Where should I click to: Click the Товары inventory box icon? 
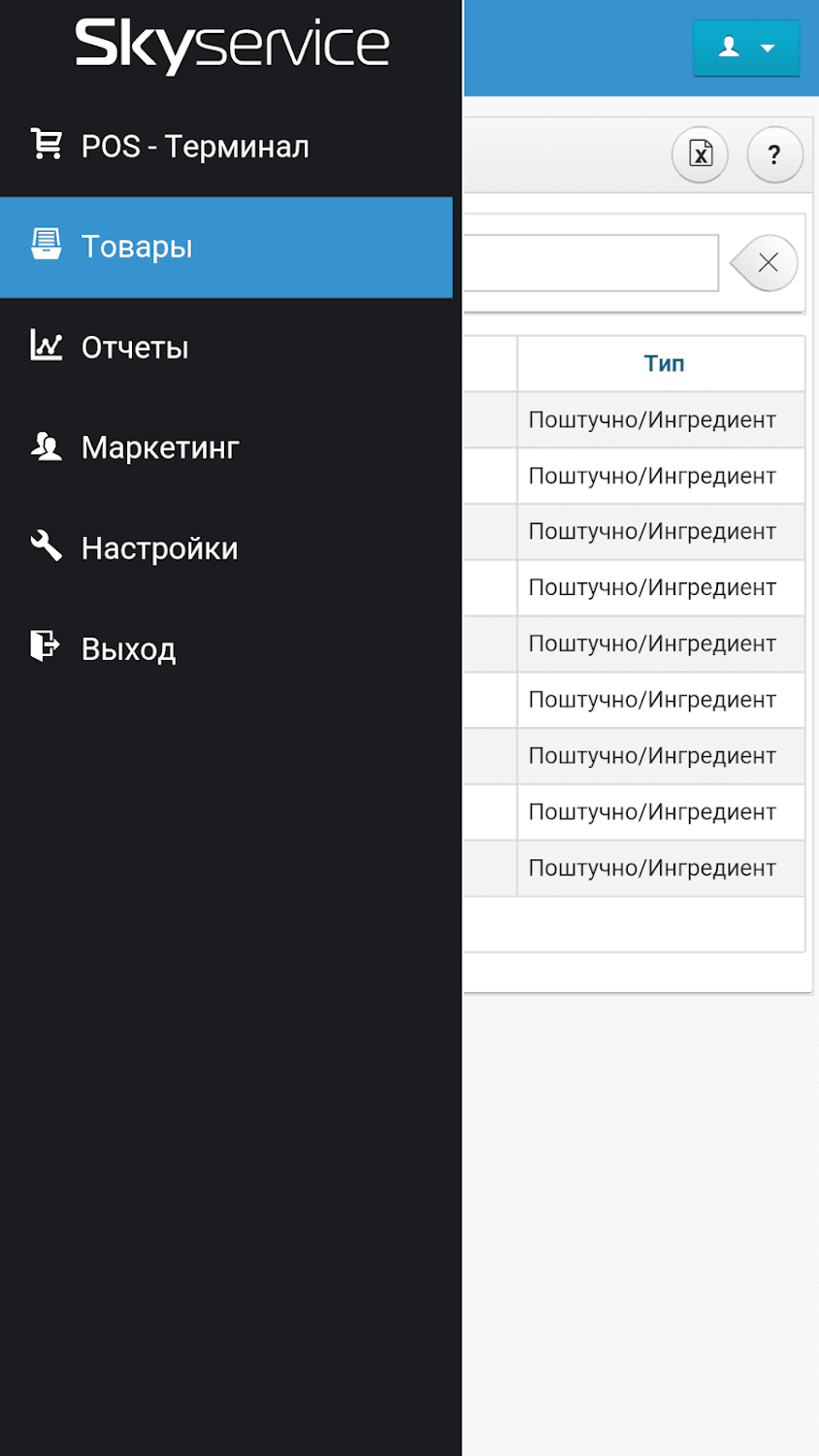point(46,245)
